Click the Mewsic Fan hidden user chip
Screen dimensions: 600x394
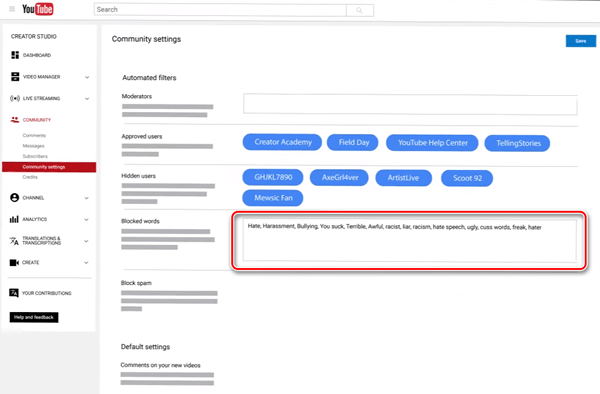[273, 198]
